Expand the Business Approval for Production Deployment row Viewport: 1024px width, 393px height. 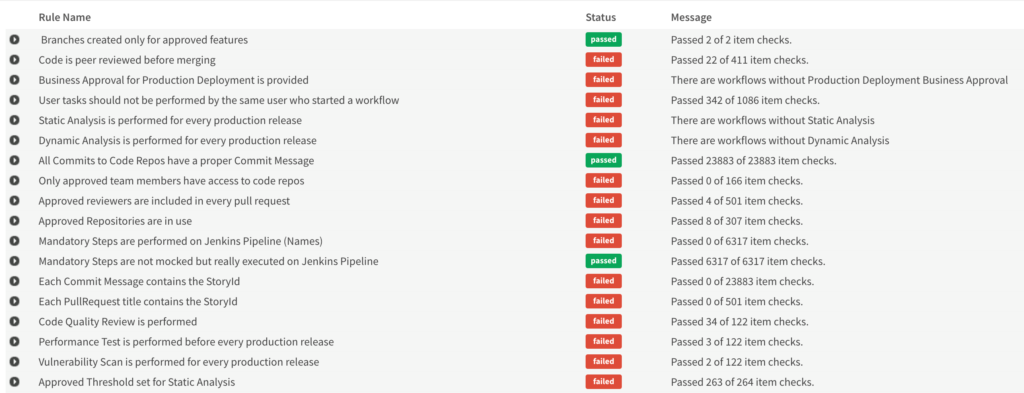tap(14, 80)
